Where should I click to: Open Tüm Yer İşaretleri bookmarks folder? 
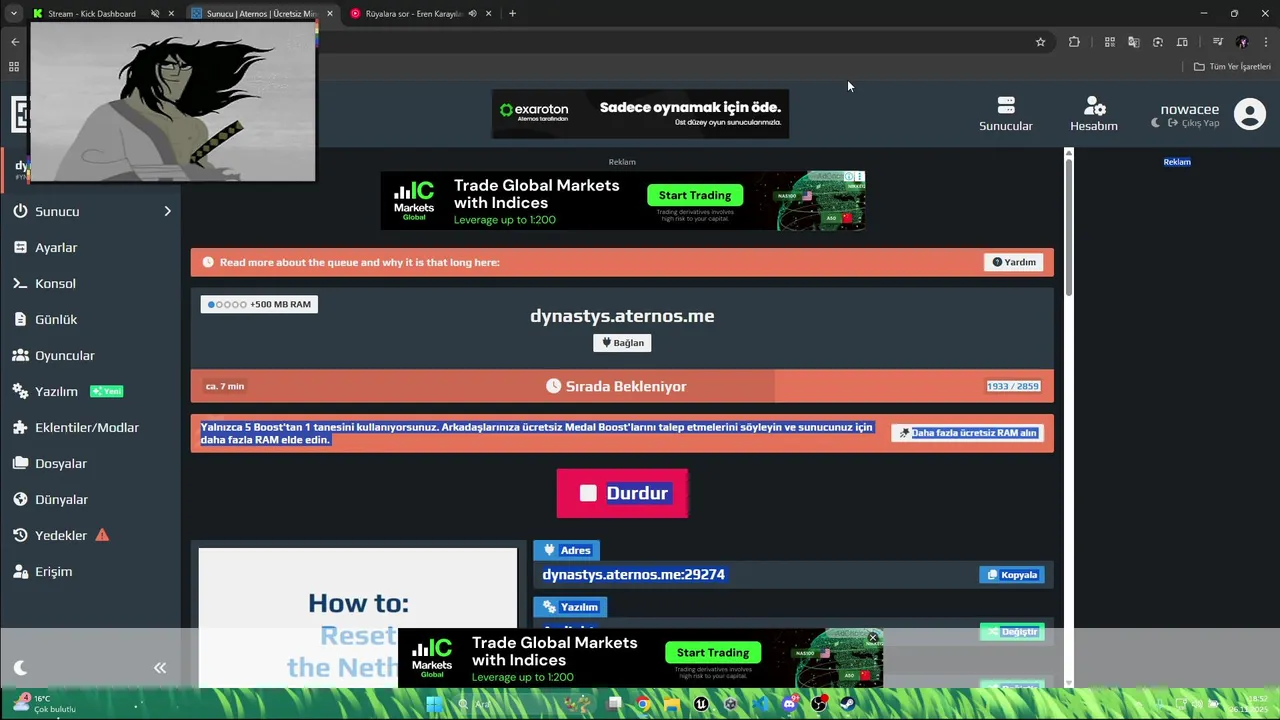pyautogui.click(x=1233, y=67)
